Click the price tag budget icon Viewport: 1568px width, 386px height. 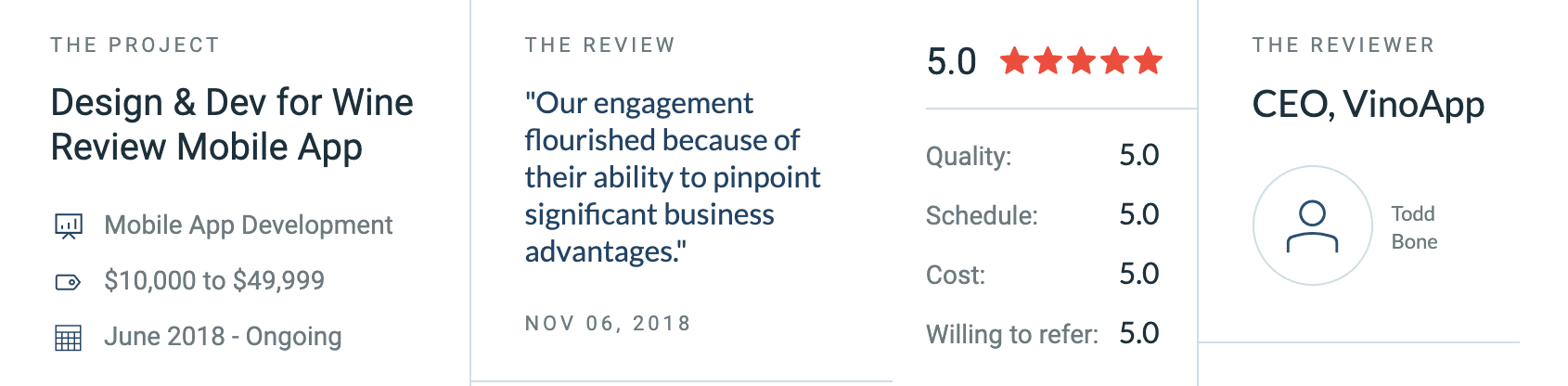[x=69, y=282]
